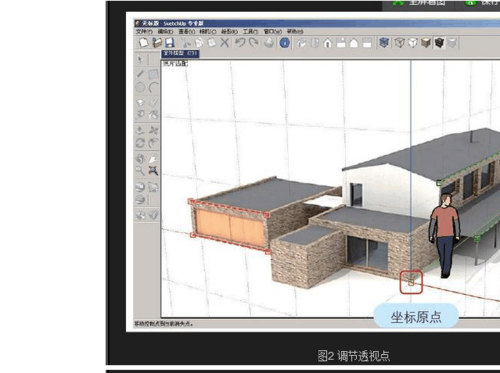Click the Zoom Extents tool
Viewport: 500px width, 373px height.
(x=153, y=171)
